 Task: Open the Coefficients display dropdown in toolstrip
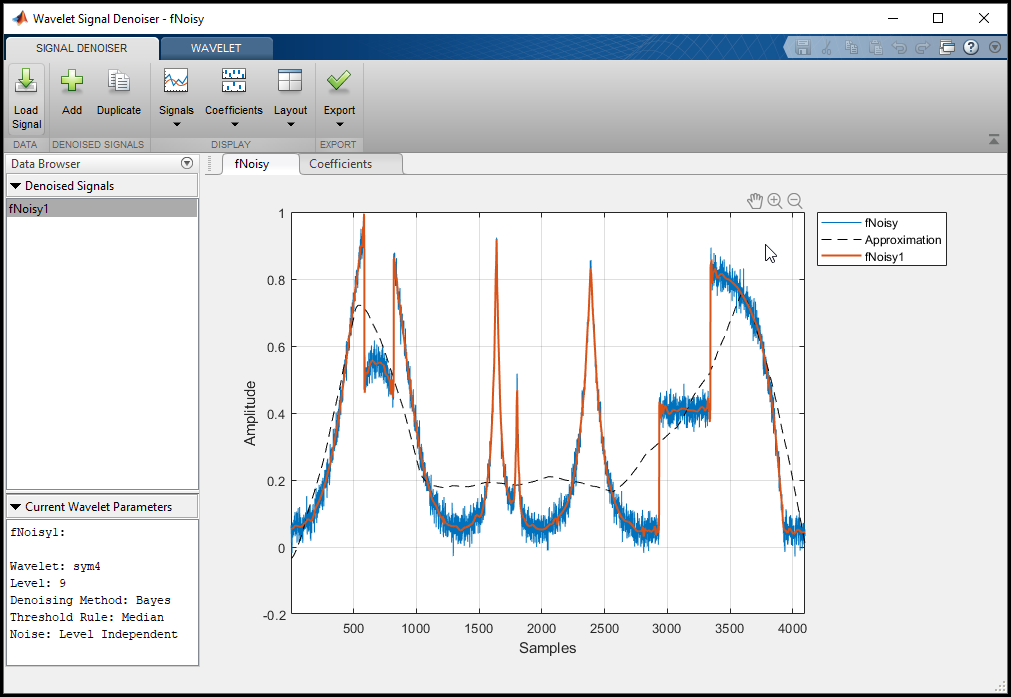click(x=234, y=110)
